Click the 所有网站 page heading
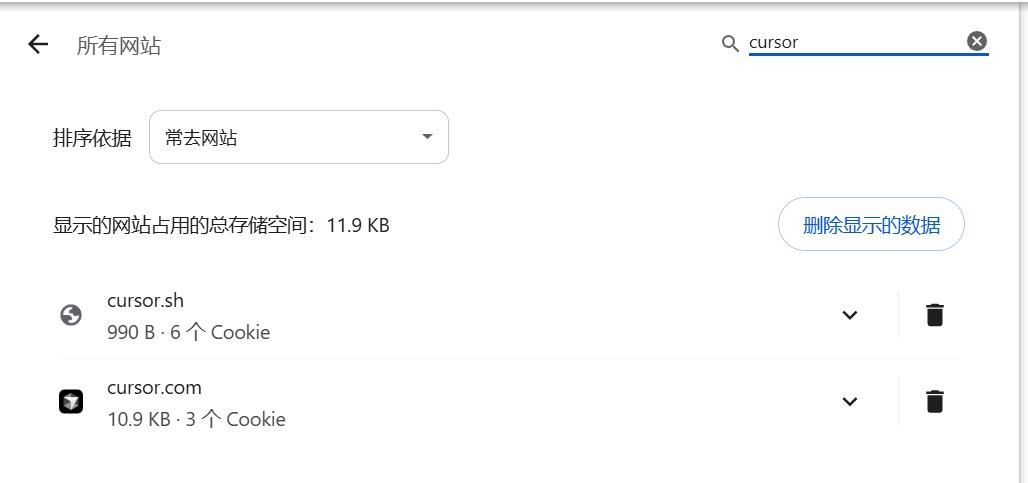 click(119, 45)
